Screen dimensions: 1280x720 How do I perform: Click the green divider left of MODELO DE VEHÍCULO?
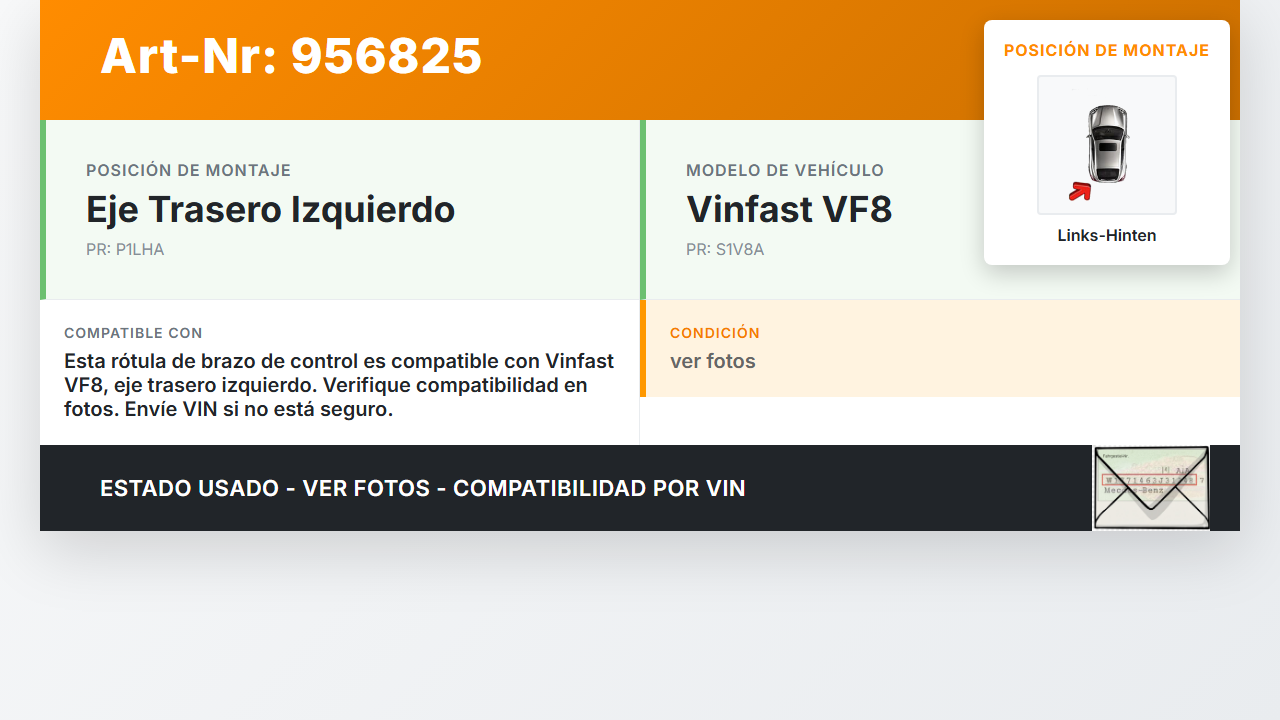point(643,210)
